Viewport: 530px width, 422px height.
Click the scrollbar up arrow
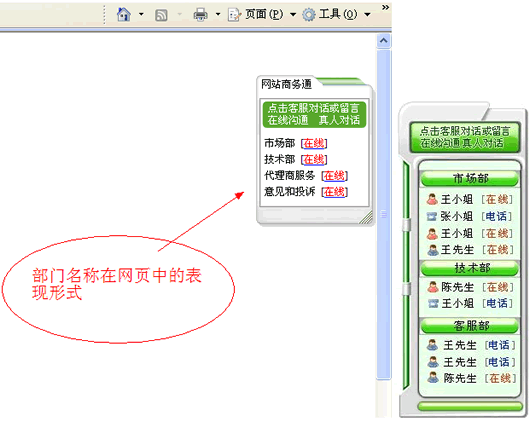pos(384,41)
